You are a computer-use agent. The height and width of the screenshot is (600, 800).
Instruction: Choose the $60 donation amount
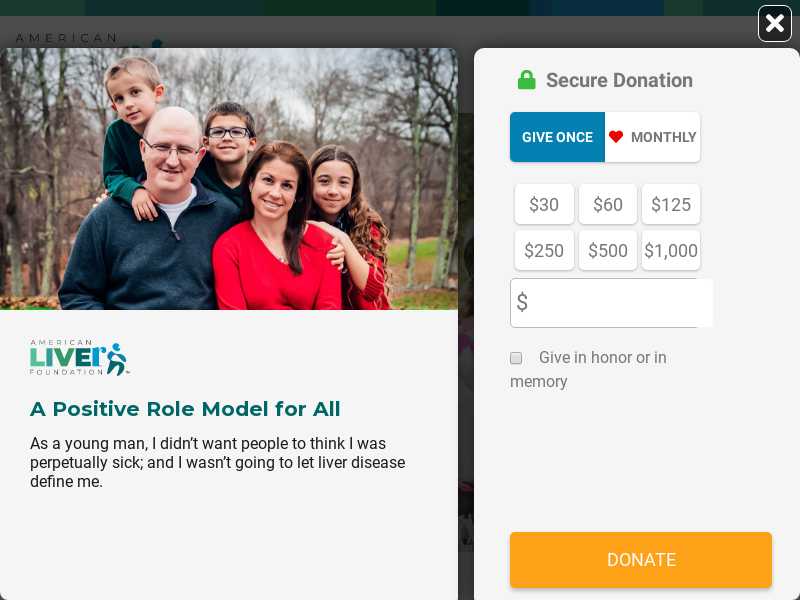tap(608, 204)
